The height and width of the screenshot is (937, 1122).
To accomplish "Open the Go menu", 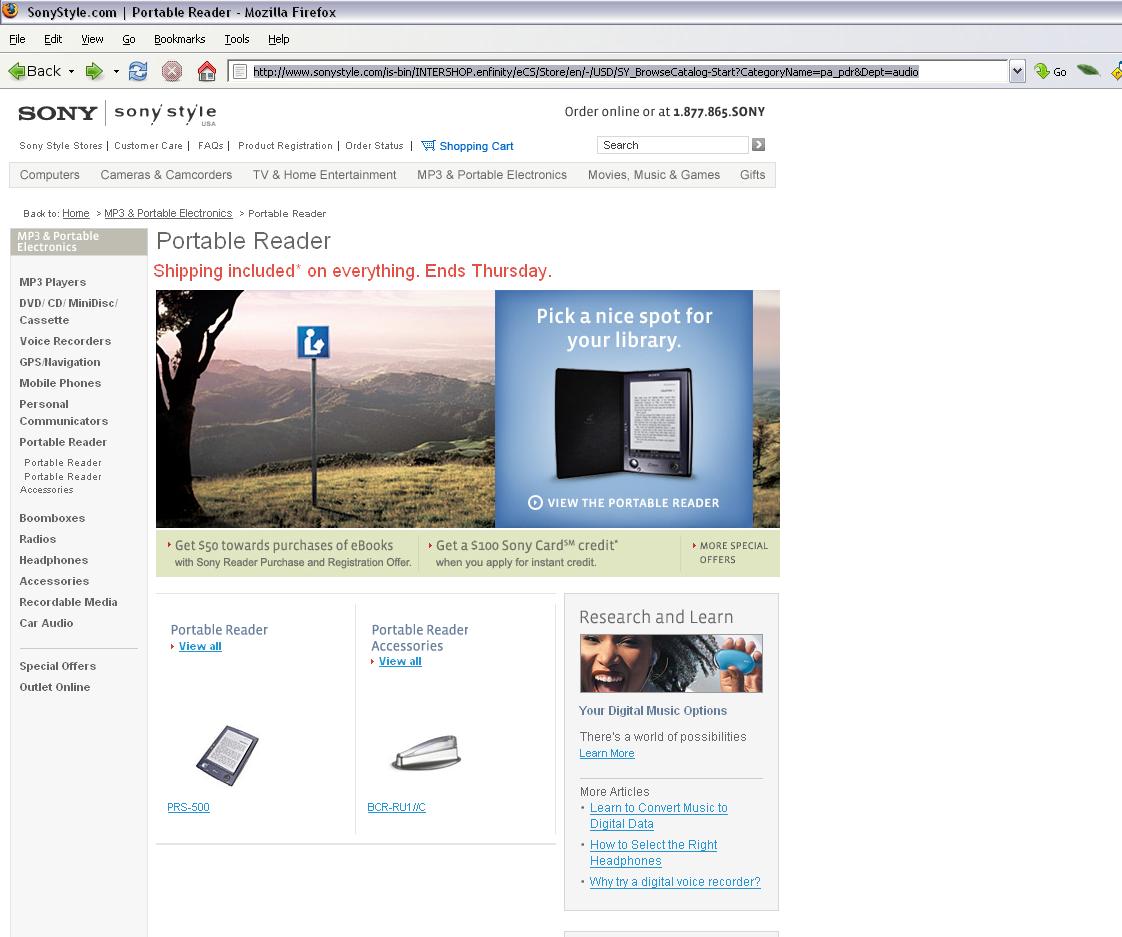I will point(129,39).
